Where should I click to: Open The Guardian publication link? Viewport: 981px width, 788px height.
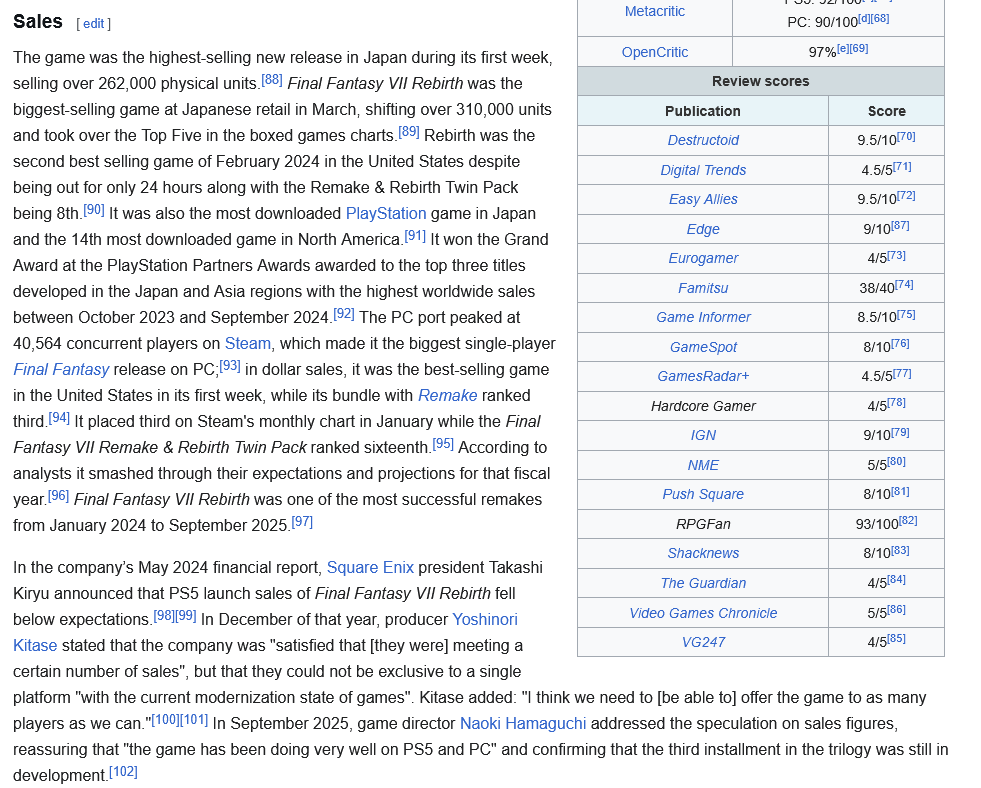click(x=703, y=583)
